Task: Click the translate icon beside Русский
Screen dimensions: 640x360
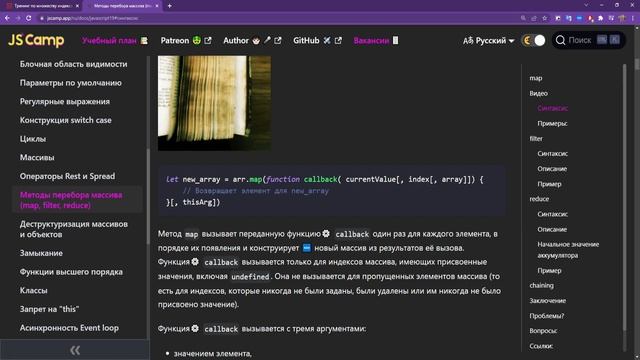Action: click(468, 40)
